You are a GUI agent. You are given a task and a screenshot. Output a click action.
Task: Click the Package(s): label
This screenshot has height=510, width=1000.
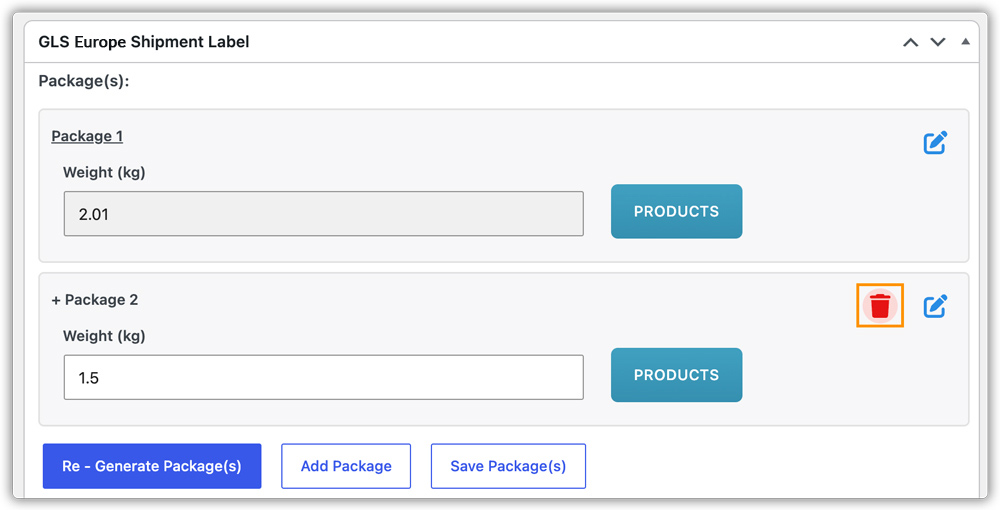point(84,82)
